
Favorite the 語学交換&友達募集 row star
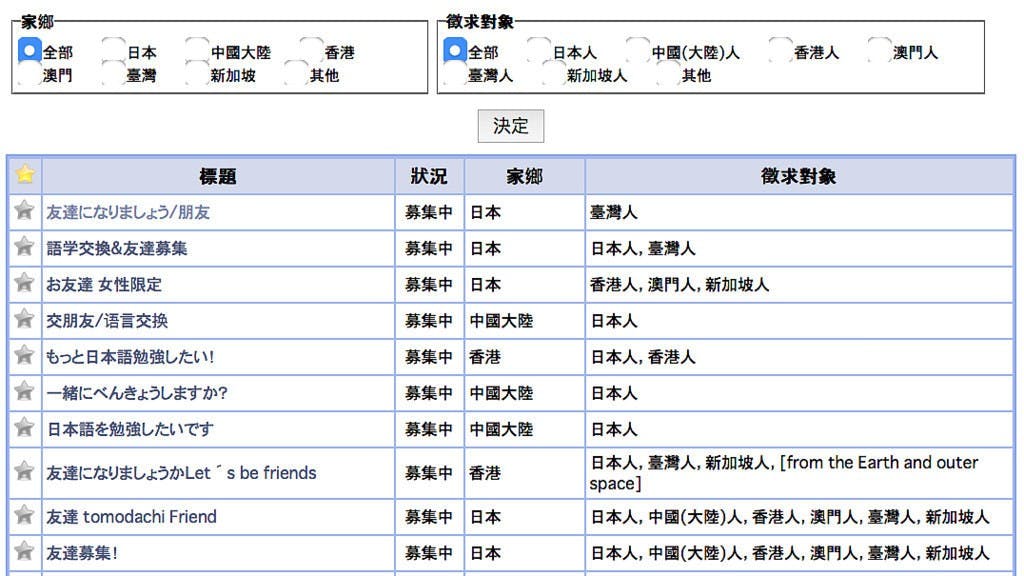25,247
